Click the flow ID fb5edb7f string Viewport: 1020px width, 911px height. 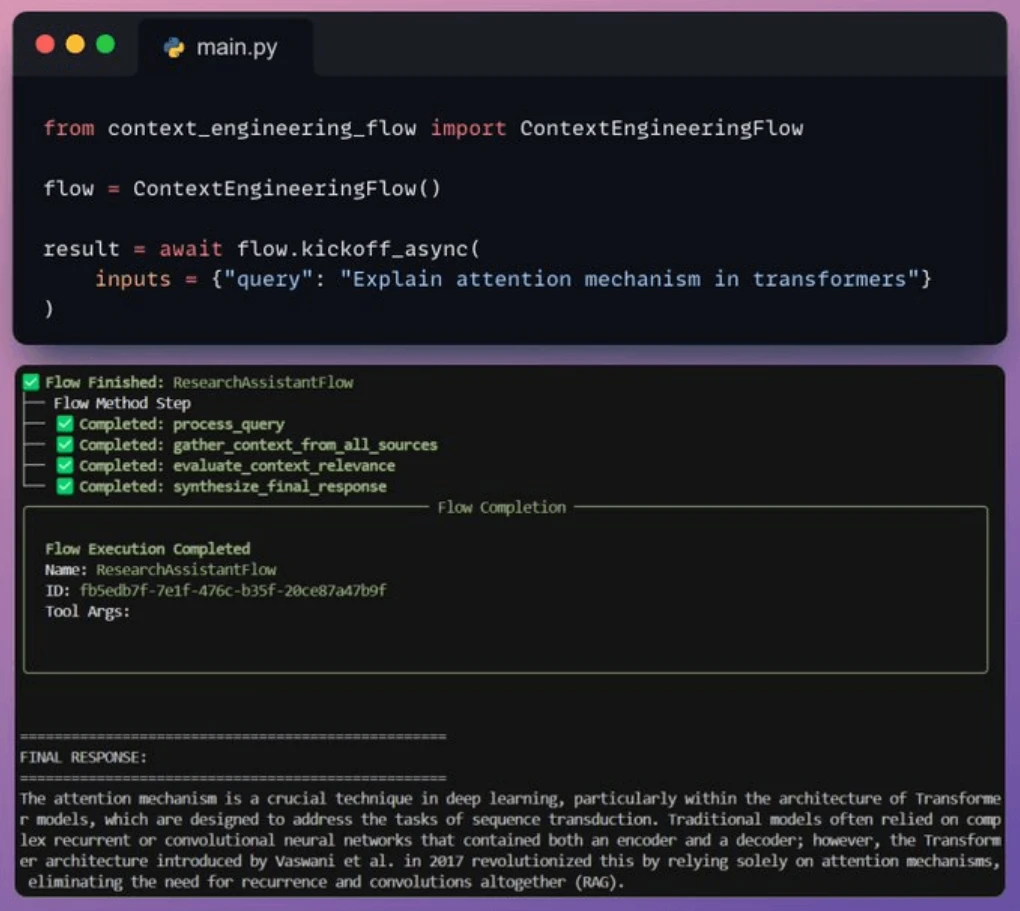coord(233,590)
